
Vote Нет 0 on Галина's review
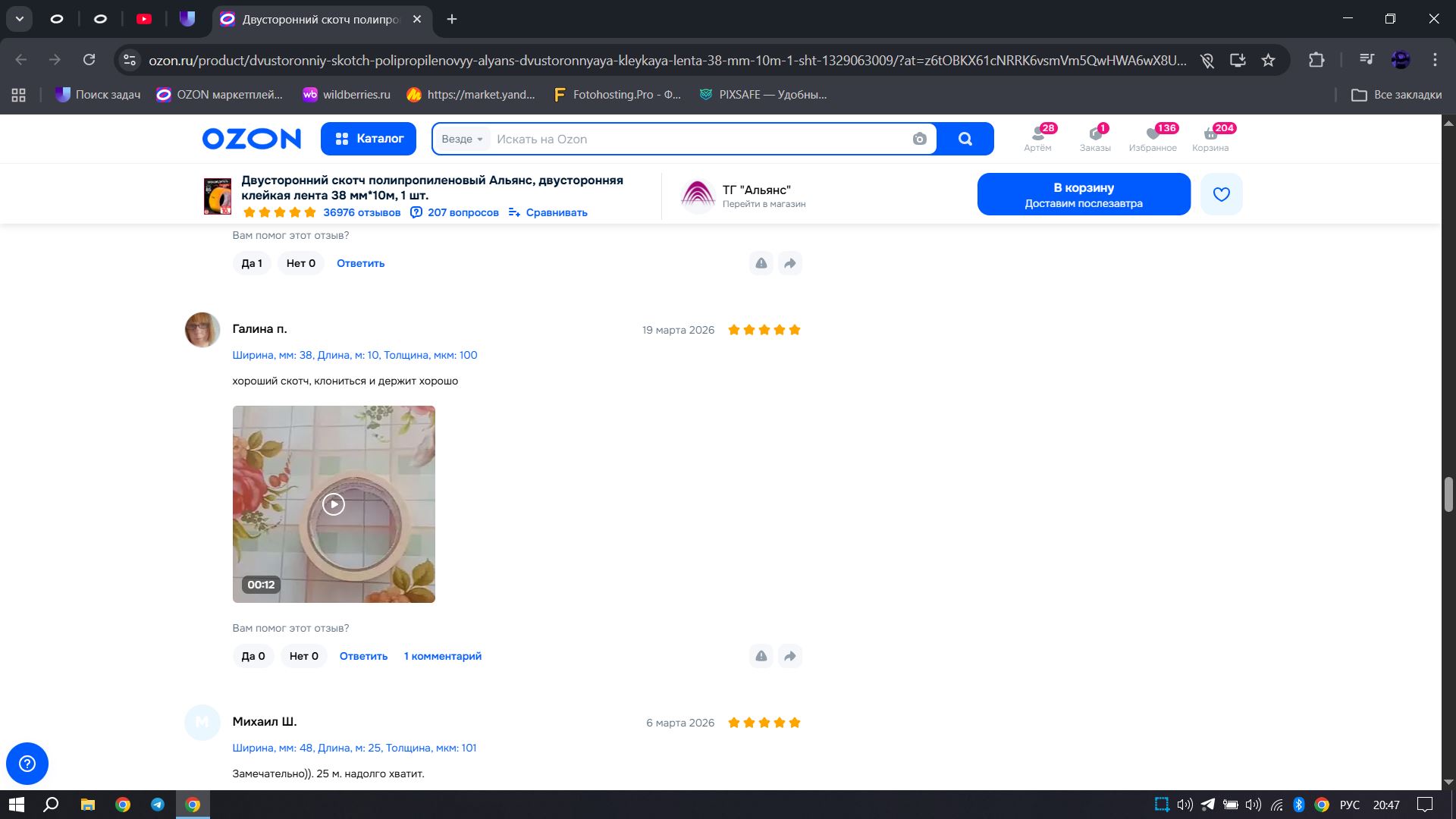click(x=303, y=656)
